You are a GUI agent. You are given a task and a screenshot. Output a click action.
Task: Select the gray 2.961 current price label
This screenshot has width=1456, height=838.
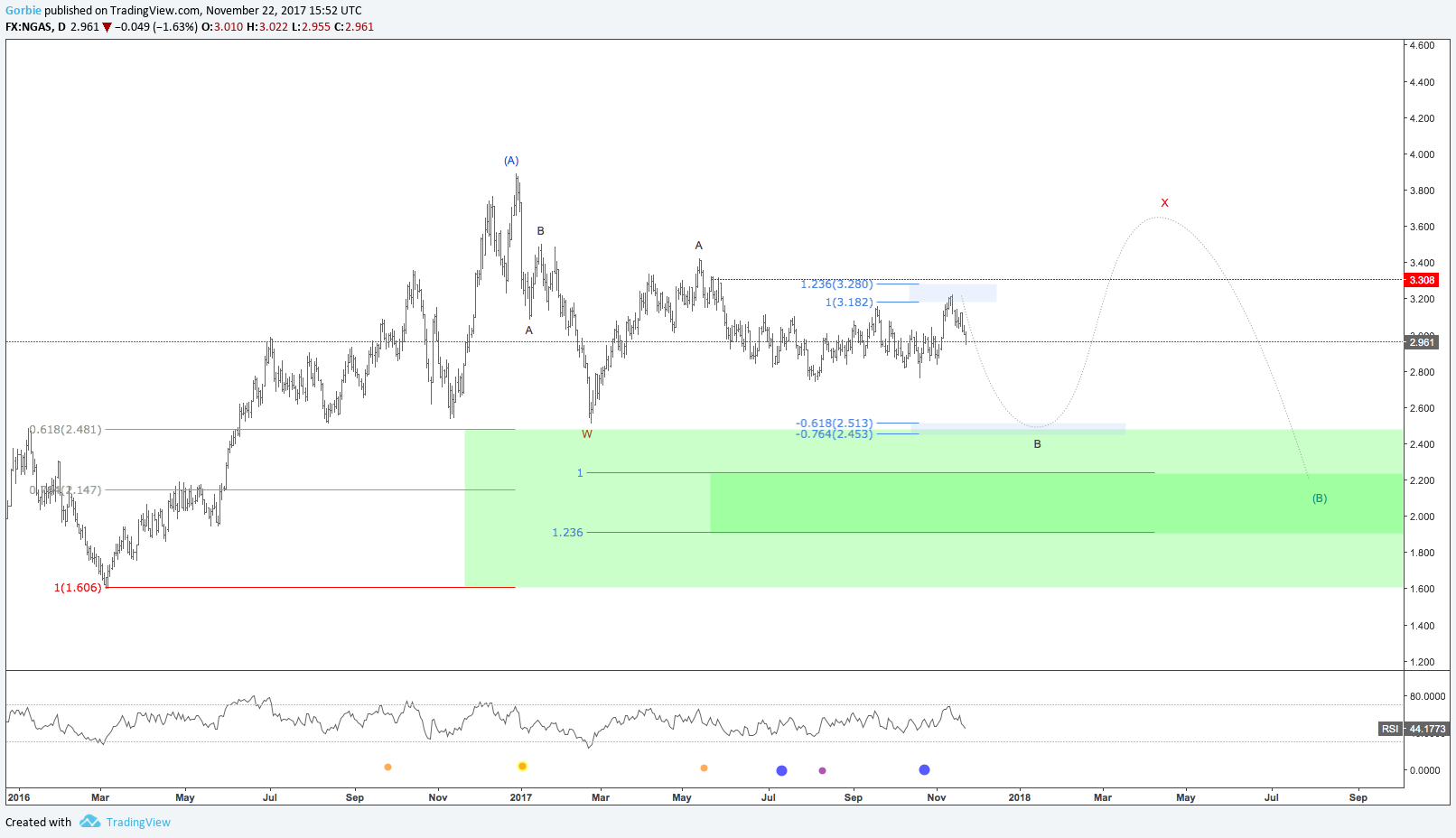click(1422, 342)
